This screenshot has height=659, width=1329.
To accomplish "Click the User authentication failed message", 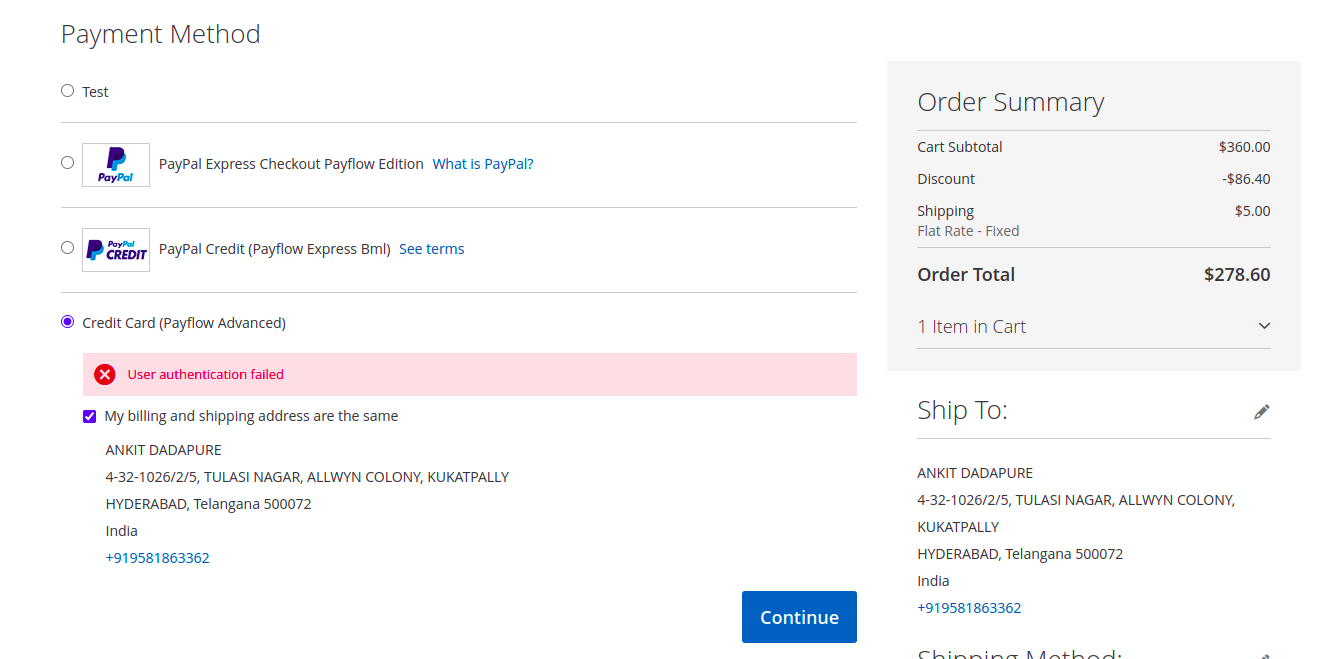I will [x=205, y=374].
